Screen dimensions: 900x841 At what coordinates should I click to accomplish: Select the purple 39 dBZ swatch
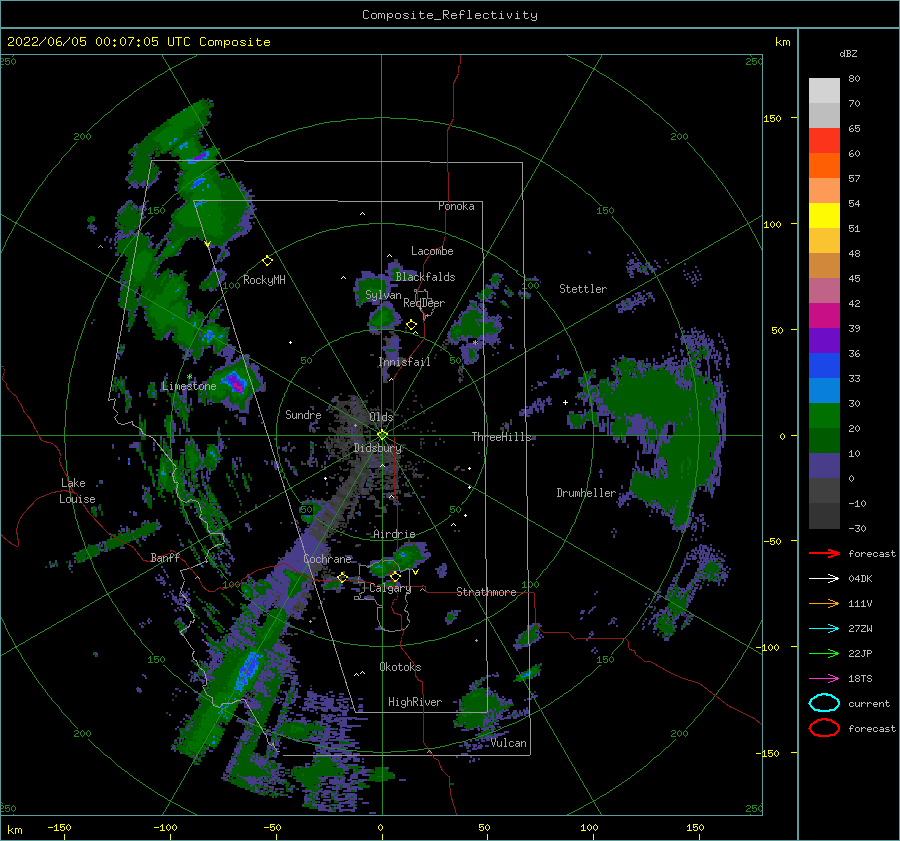point(824,340)
